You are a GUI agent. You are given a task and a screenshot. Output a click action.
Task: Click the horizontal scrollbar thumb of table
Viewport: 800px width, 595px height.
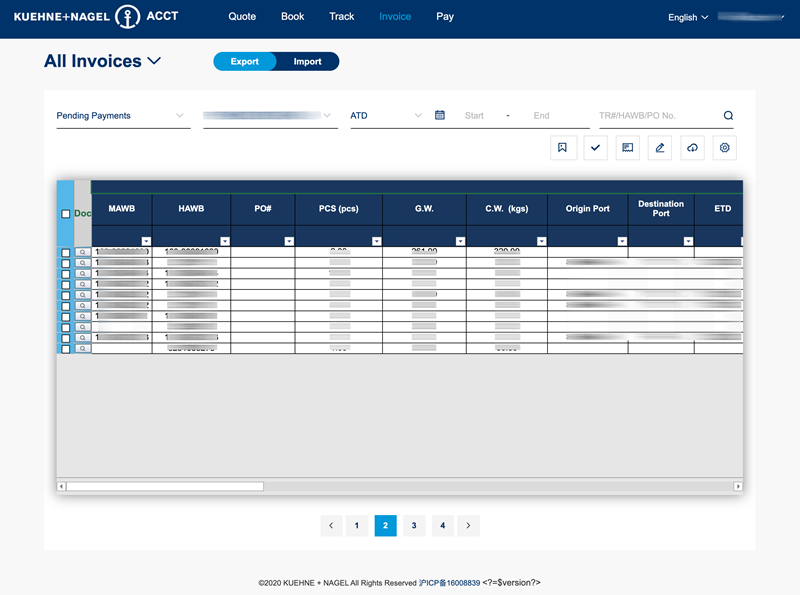(165, 486)
